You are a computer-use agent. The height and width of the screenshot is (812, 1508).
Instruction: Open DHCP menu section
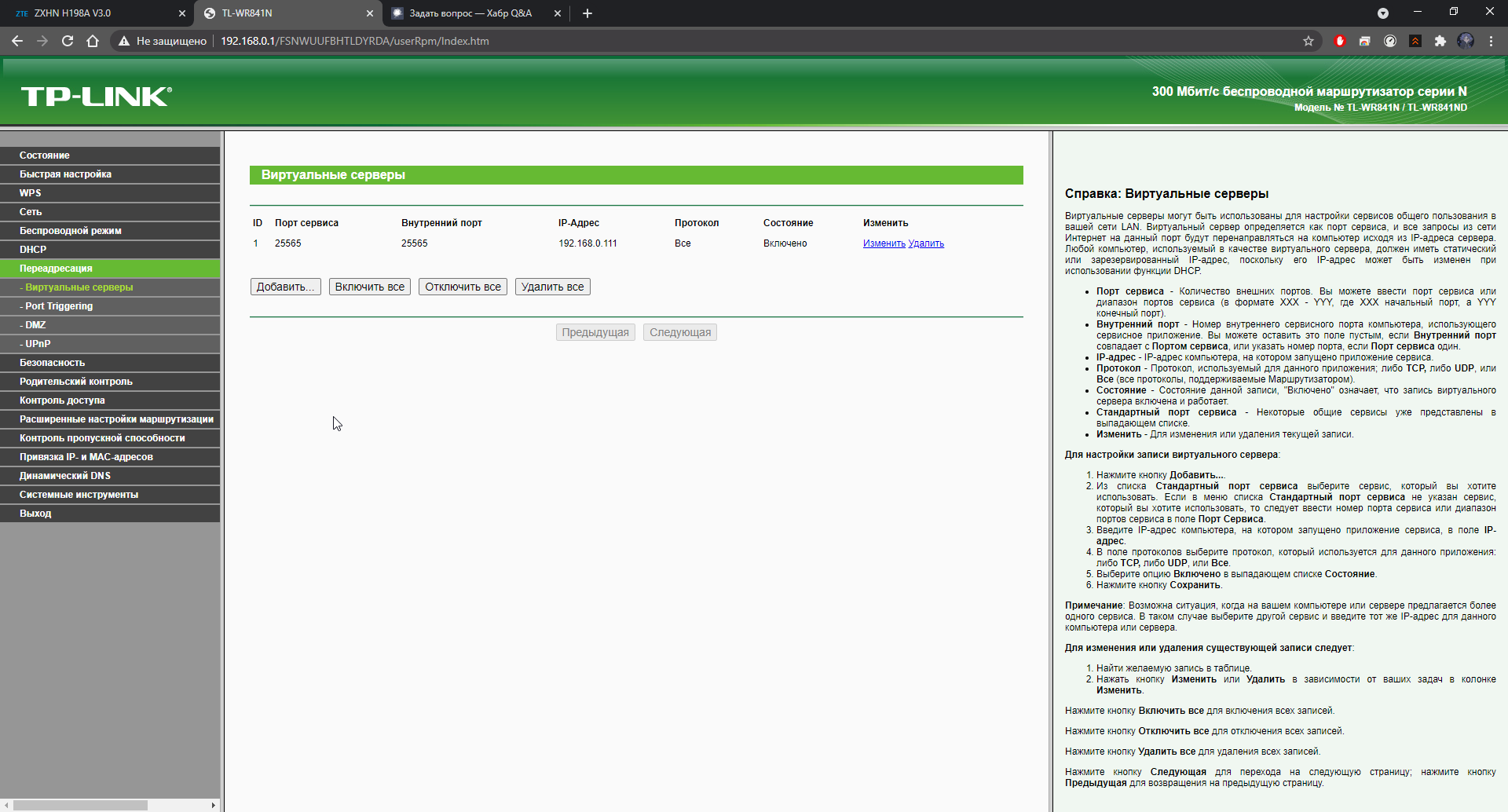[x=110, y=250]
